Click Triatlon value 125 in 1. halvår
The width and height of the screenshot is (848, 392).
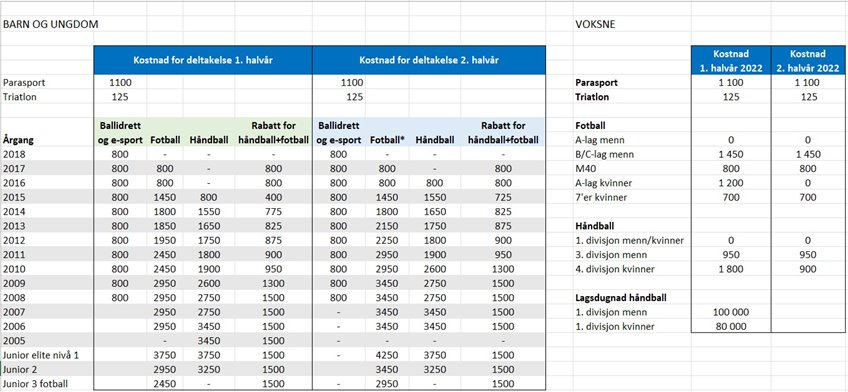[120, 97]
